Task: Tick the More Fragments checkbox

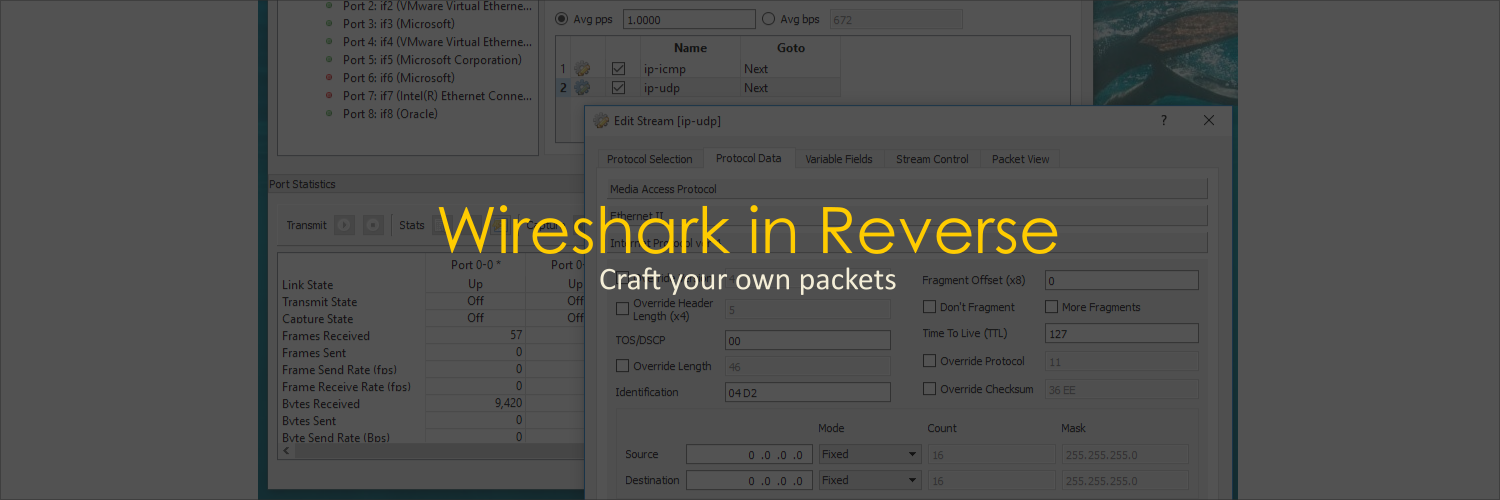Action: pyautogui.click(x=1052, y=307)
